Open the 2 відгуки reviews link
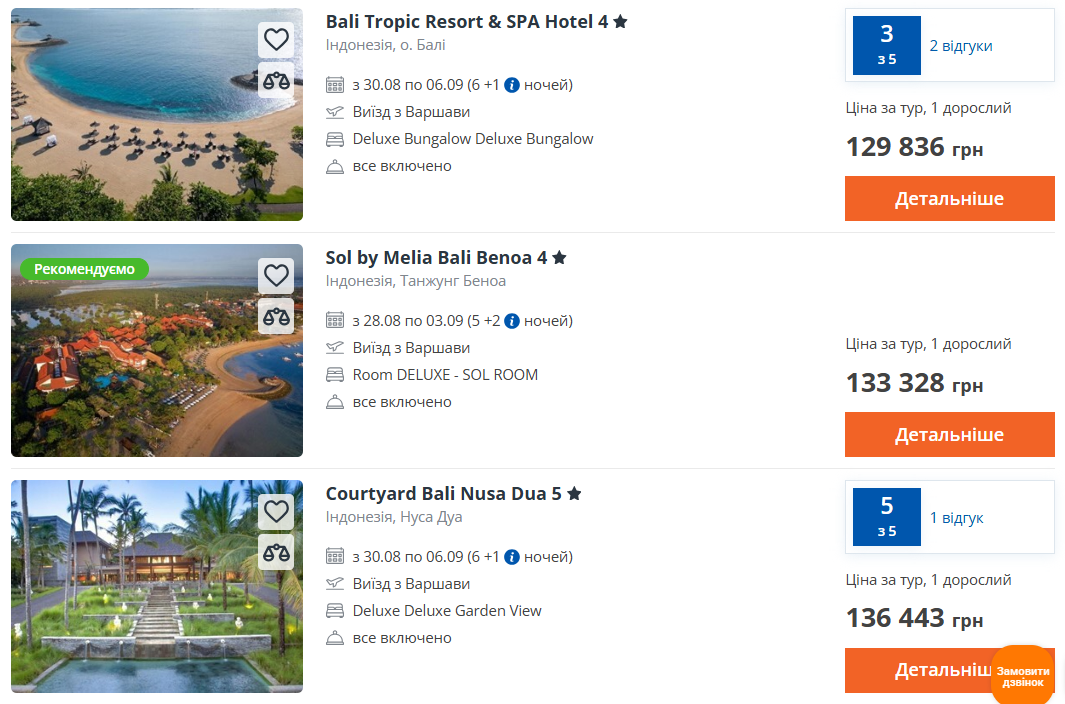Viewport: 1065px width, 704px height. (960, 46)
